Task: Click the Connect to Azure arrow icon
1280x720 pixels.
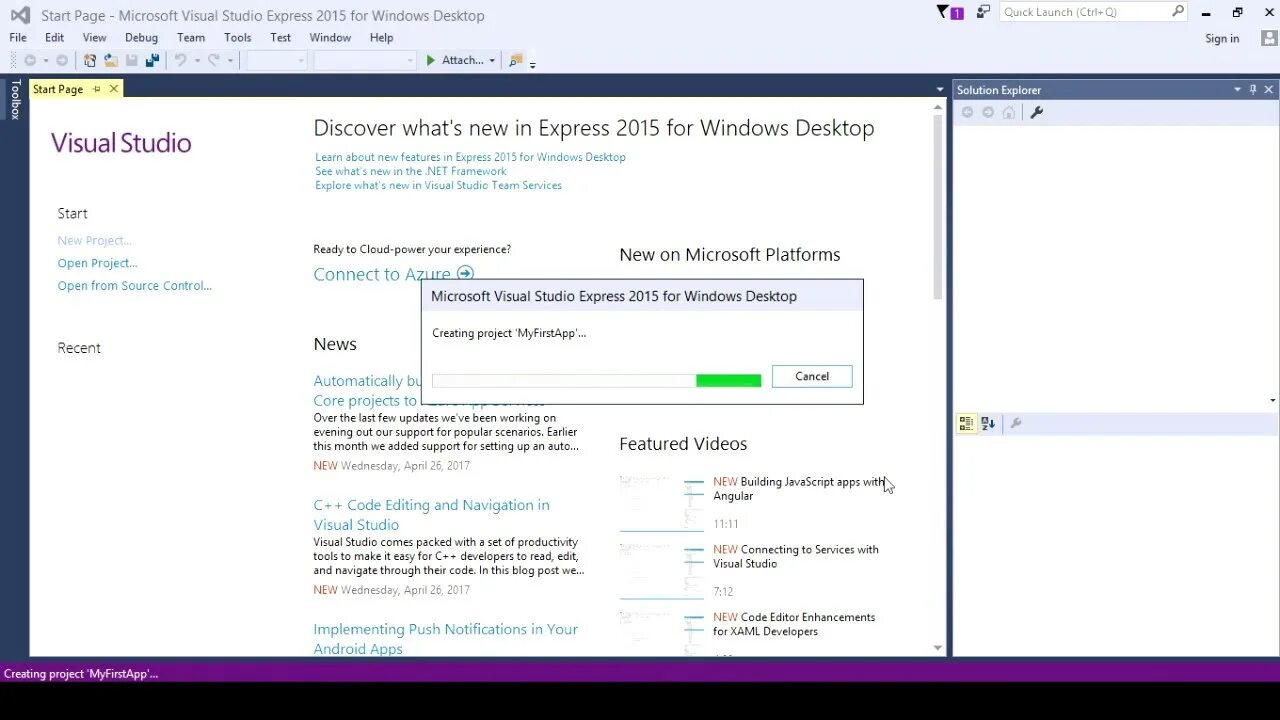Action: tap(465, 274)
